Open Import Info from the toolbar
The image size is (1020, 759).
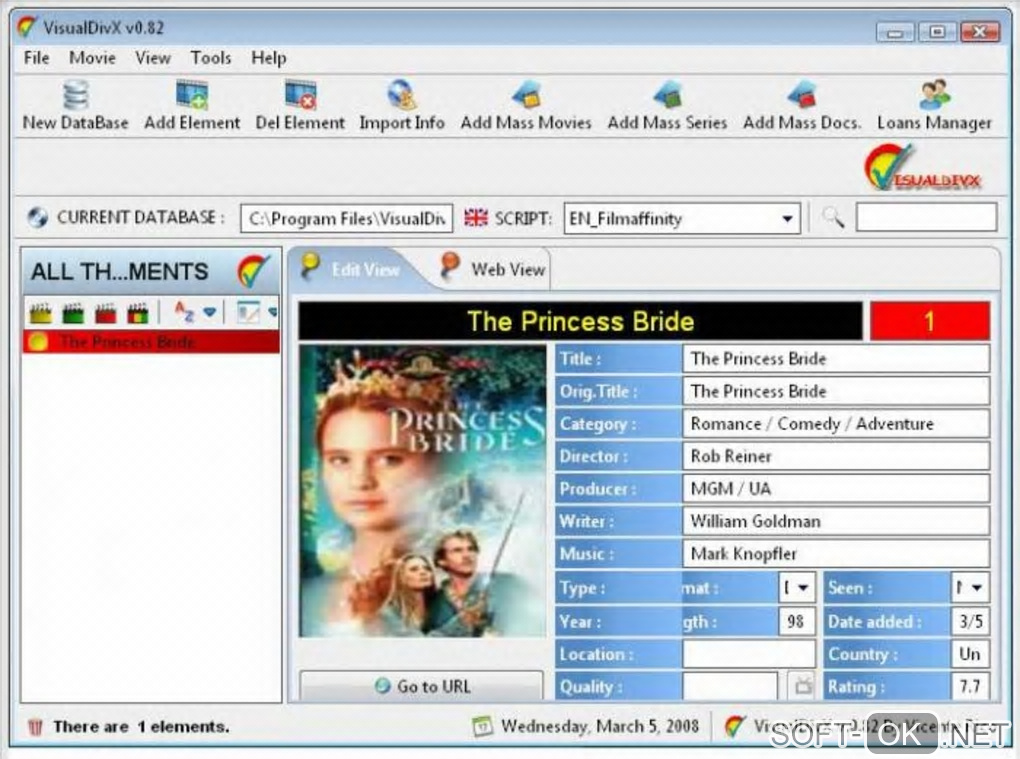click(401, 95)
